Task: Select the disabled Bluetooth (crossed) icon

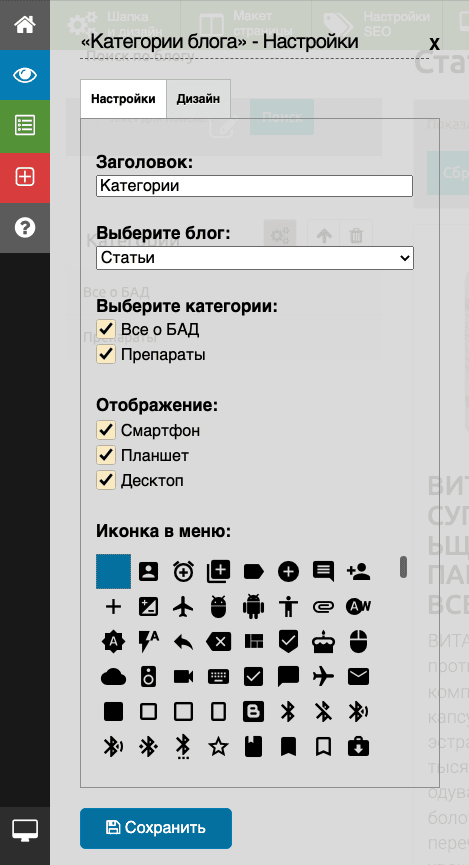Action: pos(323,712)
